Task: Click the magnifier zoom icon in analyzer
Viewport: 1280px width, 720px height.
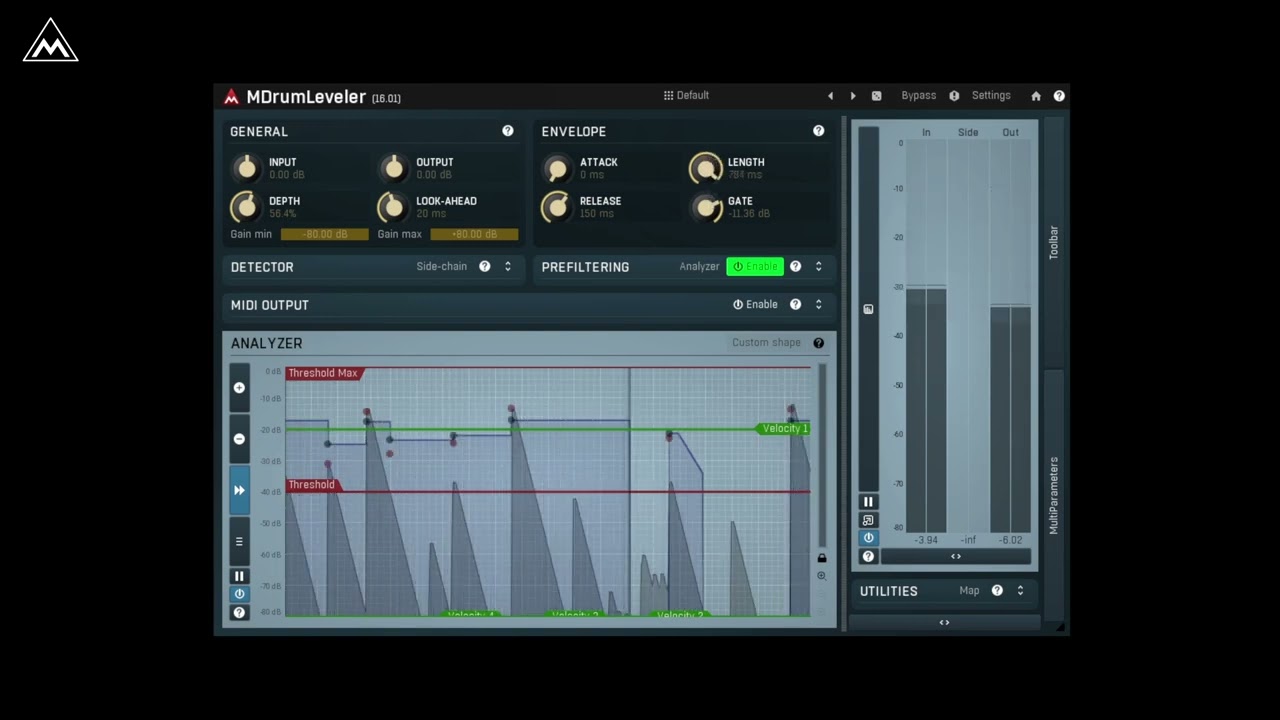Action: pyautogui.click(x=822, y=576)
